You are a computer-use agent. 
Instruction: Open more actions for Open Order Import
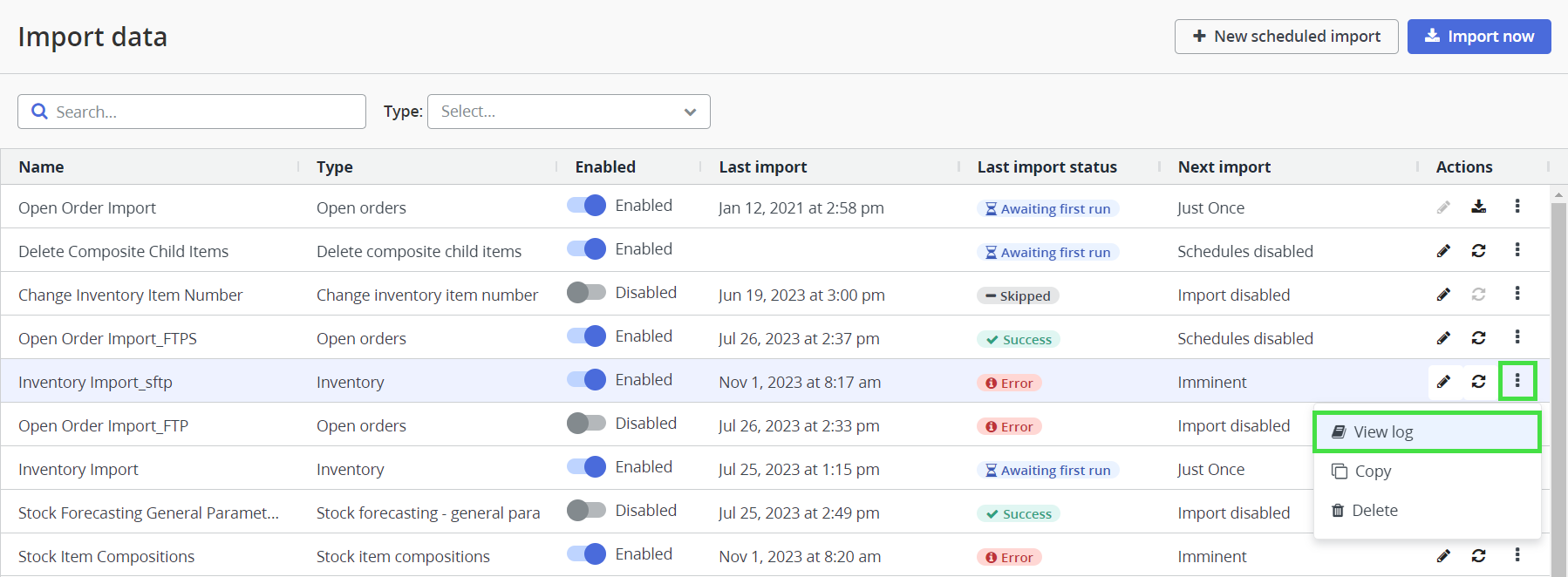(x=1517, y=207)
